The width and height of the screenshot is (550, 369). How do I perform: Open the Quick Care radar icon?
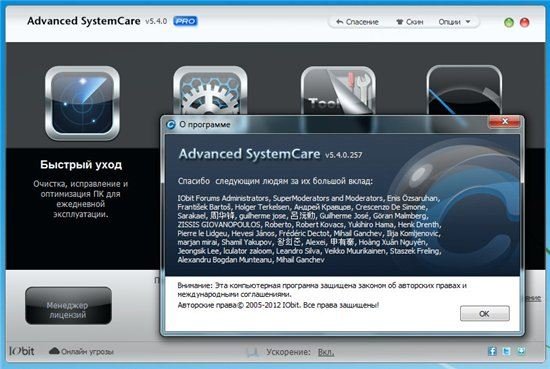pos(82,103)
